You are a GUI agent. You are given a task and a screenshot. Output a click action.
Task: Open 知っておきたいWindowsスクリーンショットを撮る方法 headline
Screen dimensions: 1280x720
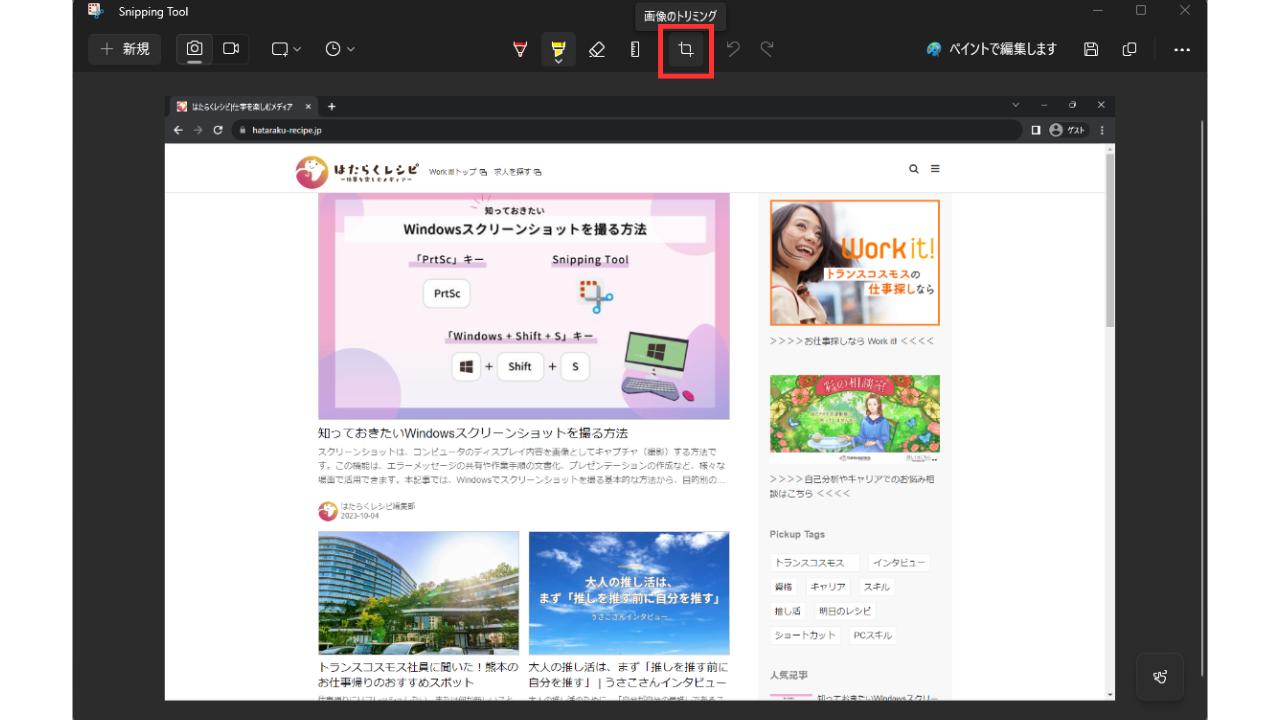473,433
